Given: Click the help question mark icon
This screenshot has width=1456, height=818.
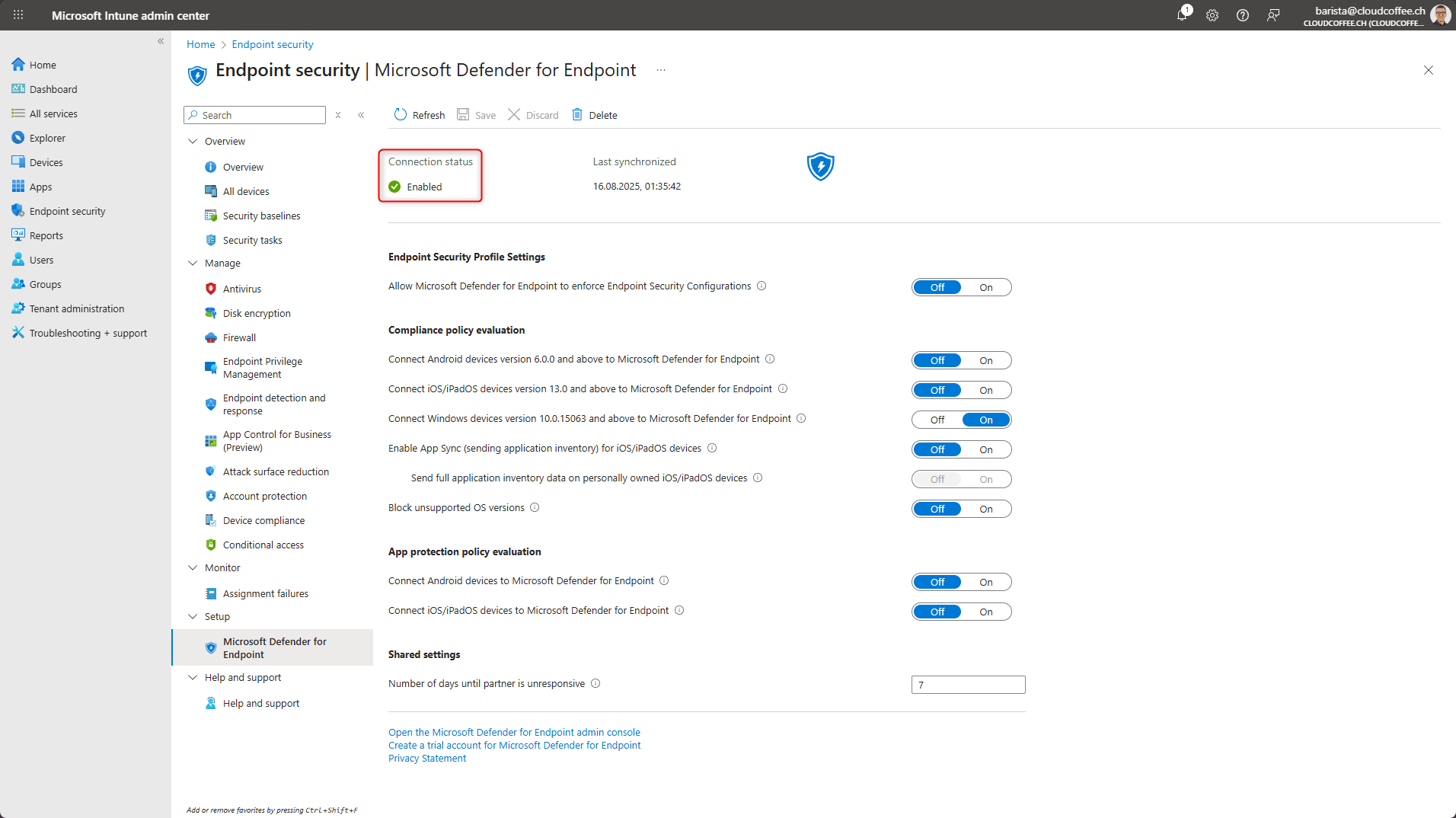Looking at the screenshot, I should [1243, 15].
